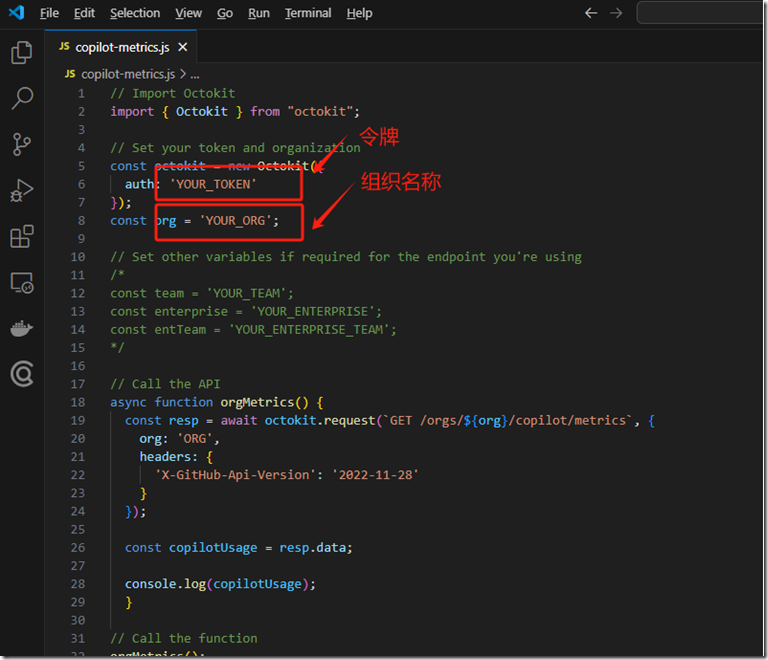Select the copilot-metrics.js editor tab
768x660 pixels.
[x=120, y=47]
